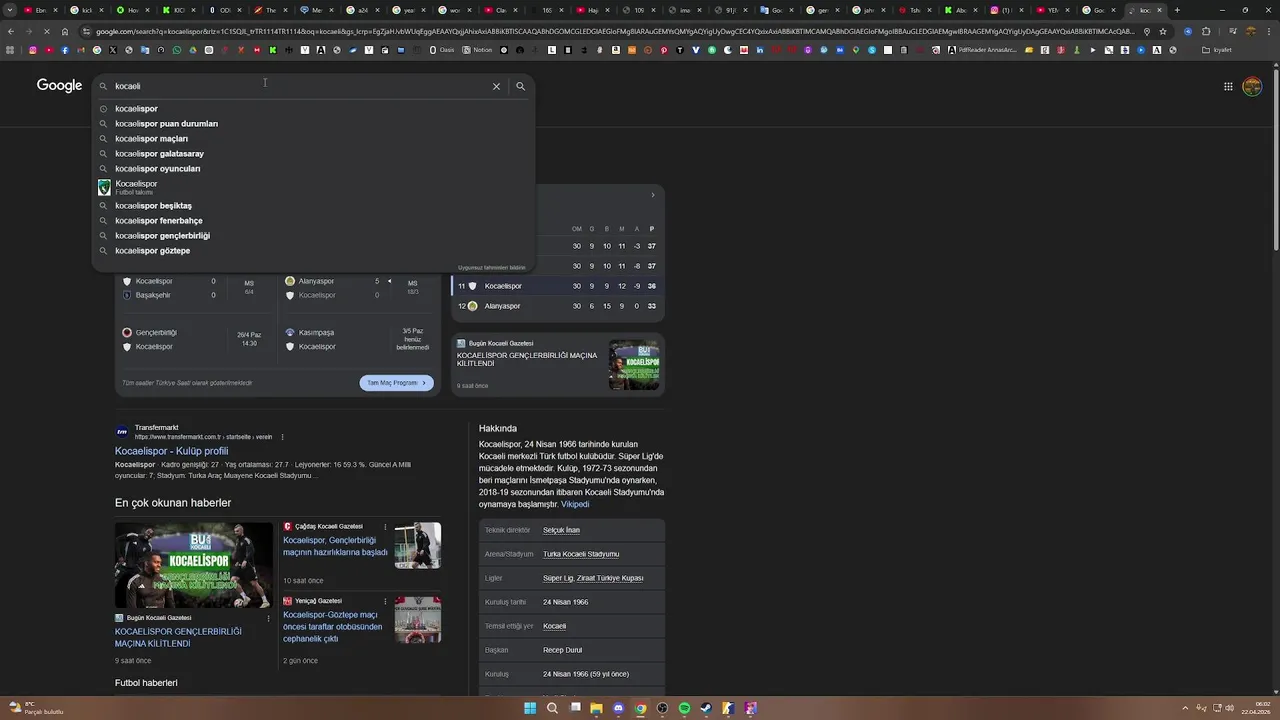The image size is (1280, 720).
Task: Click the Google logo
Action: (59, 85)
